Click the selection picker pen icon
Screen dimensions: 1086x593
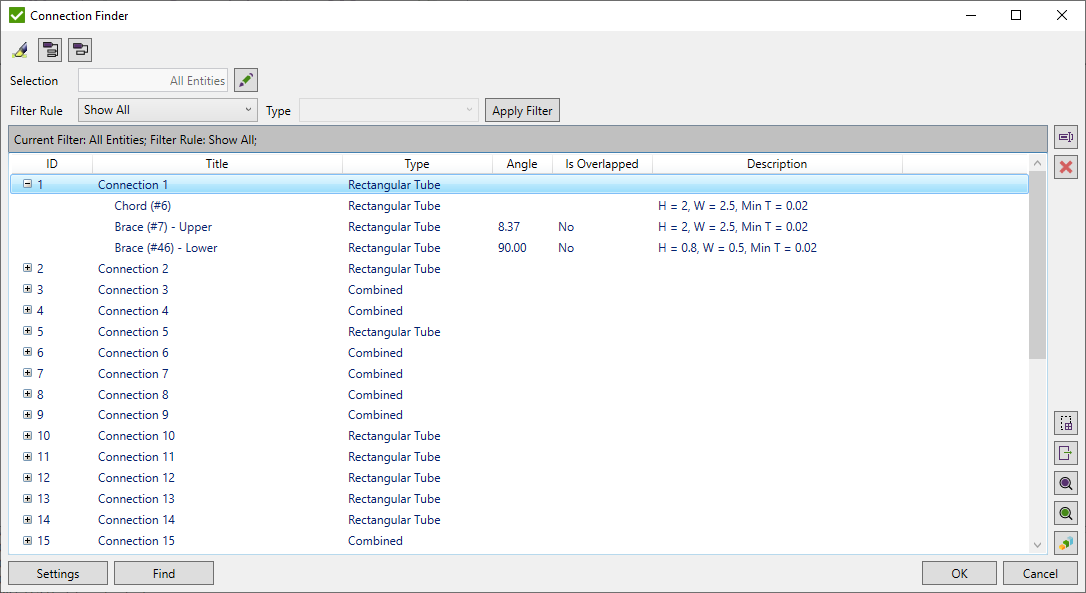[x=245, y=80]
